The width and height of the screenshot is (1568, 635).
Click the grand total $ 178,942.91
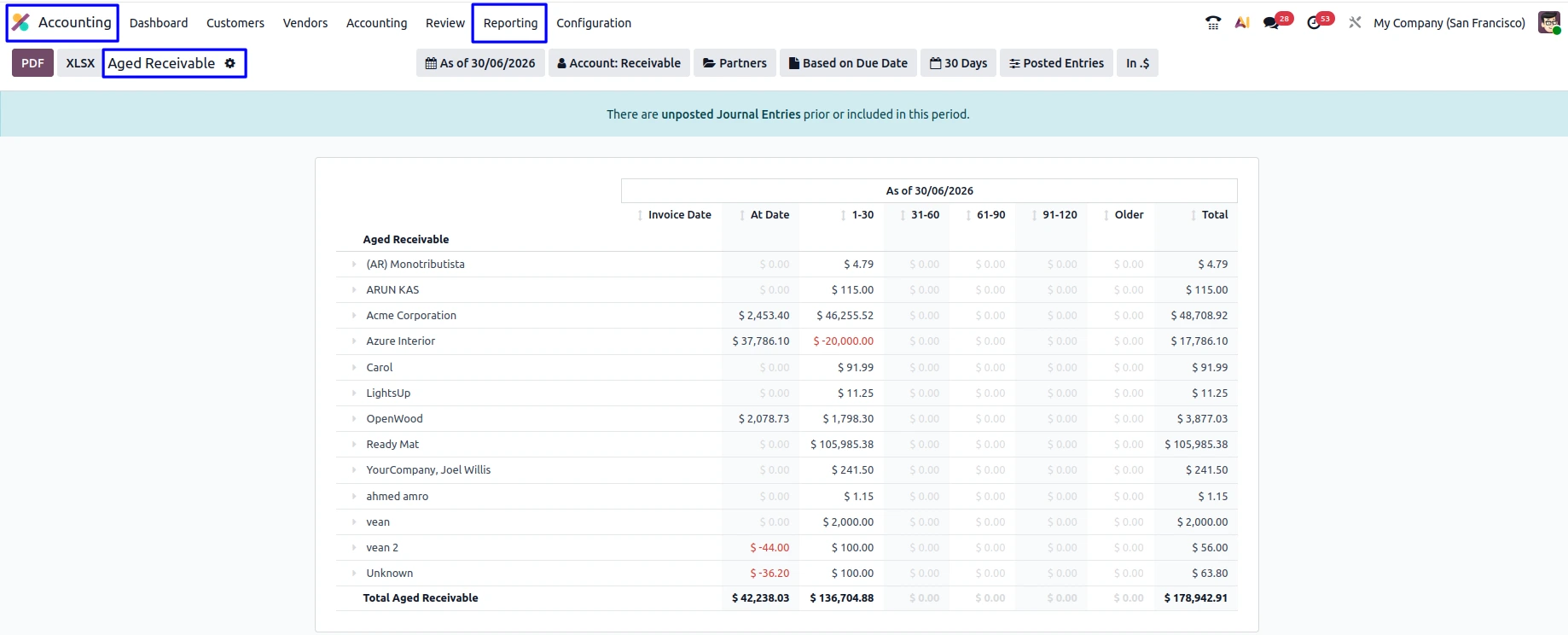1196,598
